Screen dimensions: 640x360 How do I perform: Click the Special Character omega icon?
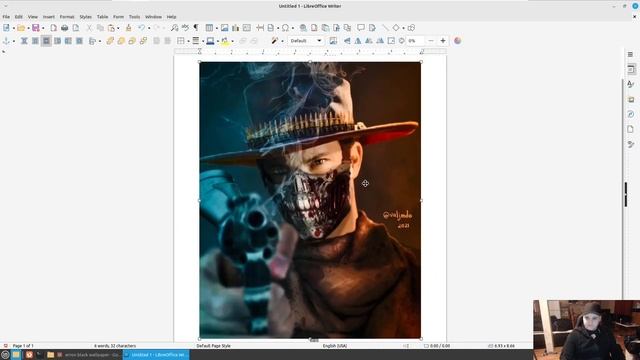click(285, 28)
